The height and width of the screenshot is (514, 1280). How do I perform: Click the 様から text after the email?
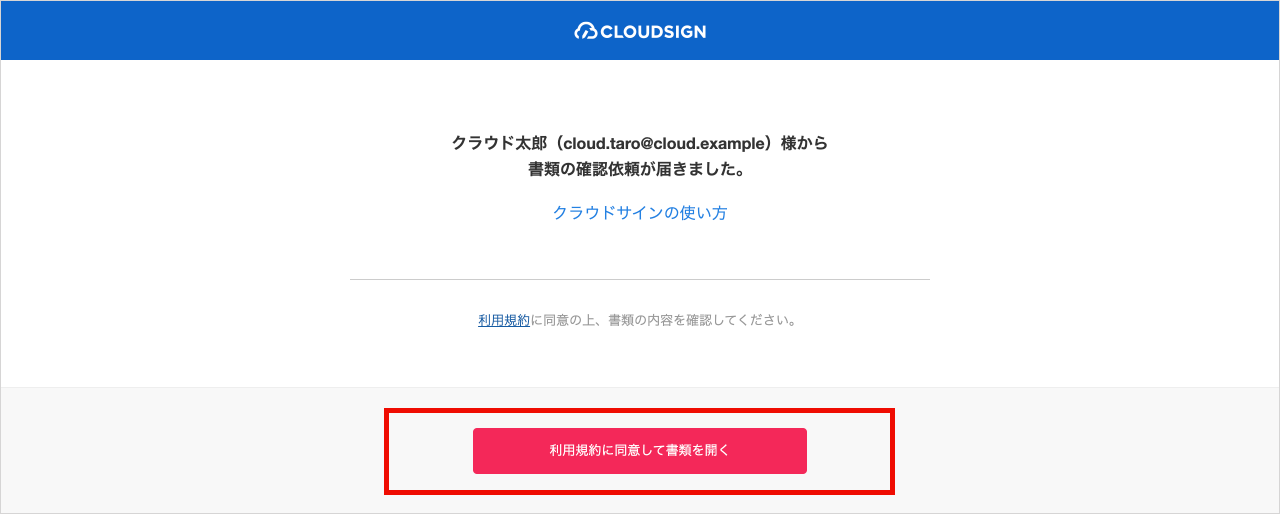pyautogui.click(x=805, y=143)
